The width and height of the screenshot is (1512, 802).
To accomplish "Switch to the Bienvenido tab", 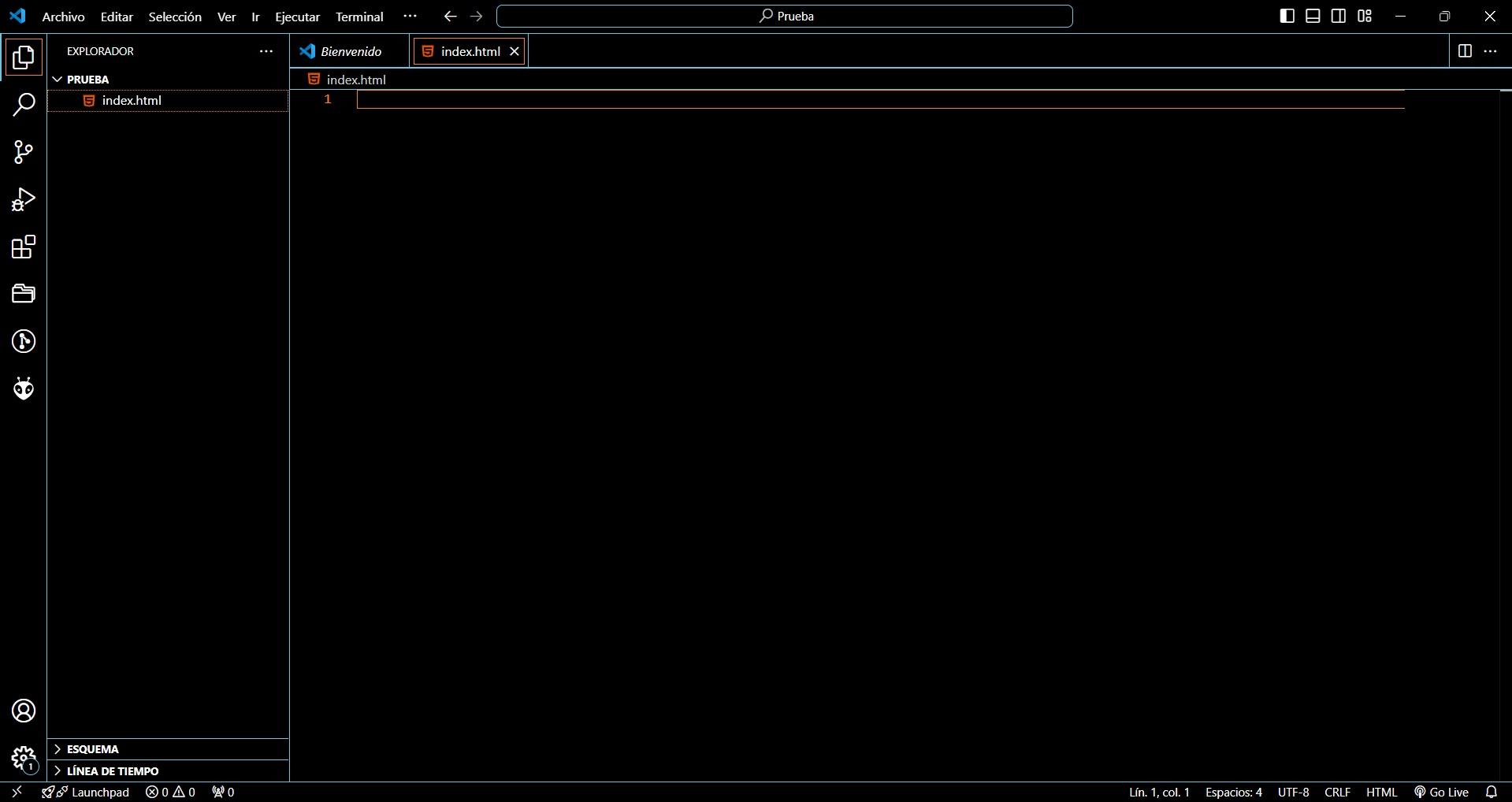I will tap(350, 51).
